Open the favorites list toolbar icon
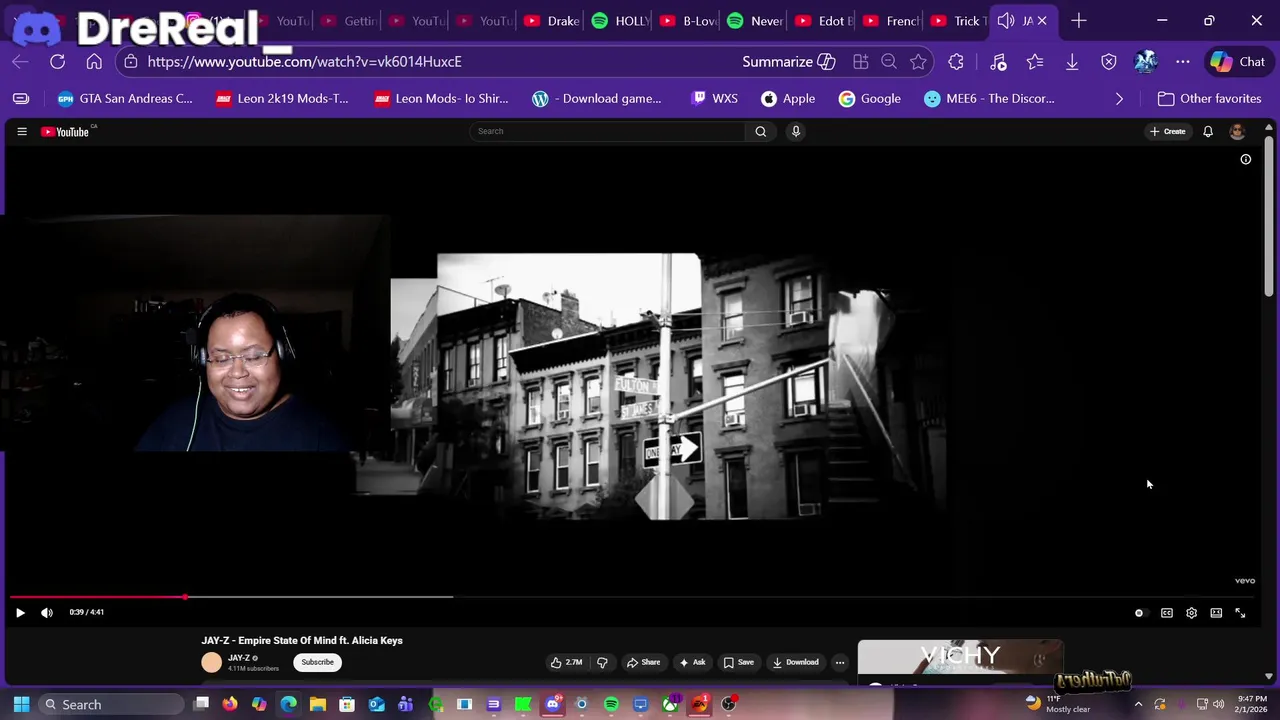1280x720 pixels. (x=1035, y=62)
